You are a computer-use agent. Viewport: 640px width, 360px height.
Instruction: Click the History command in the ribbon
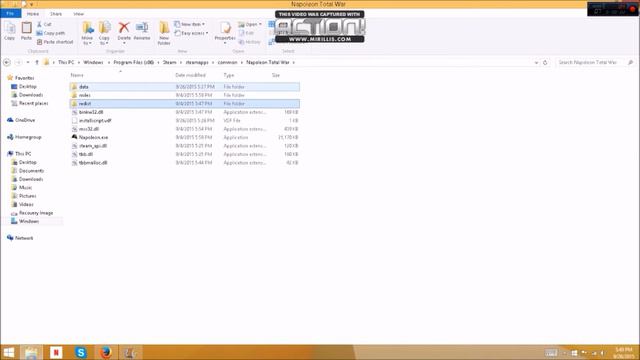250,42
